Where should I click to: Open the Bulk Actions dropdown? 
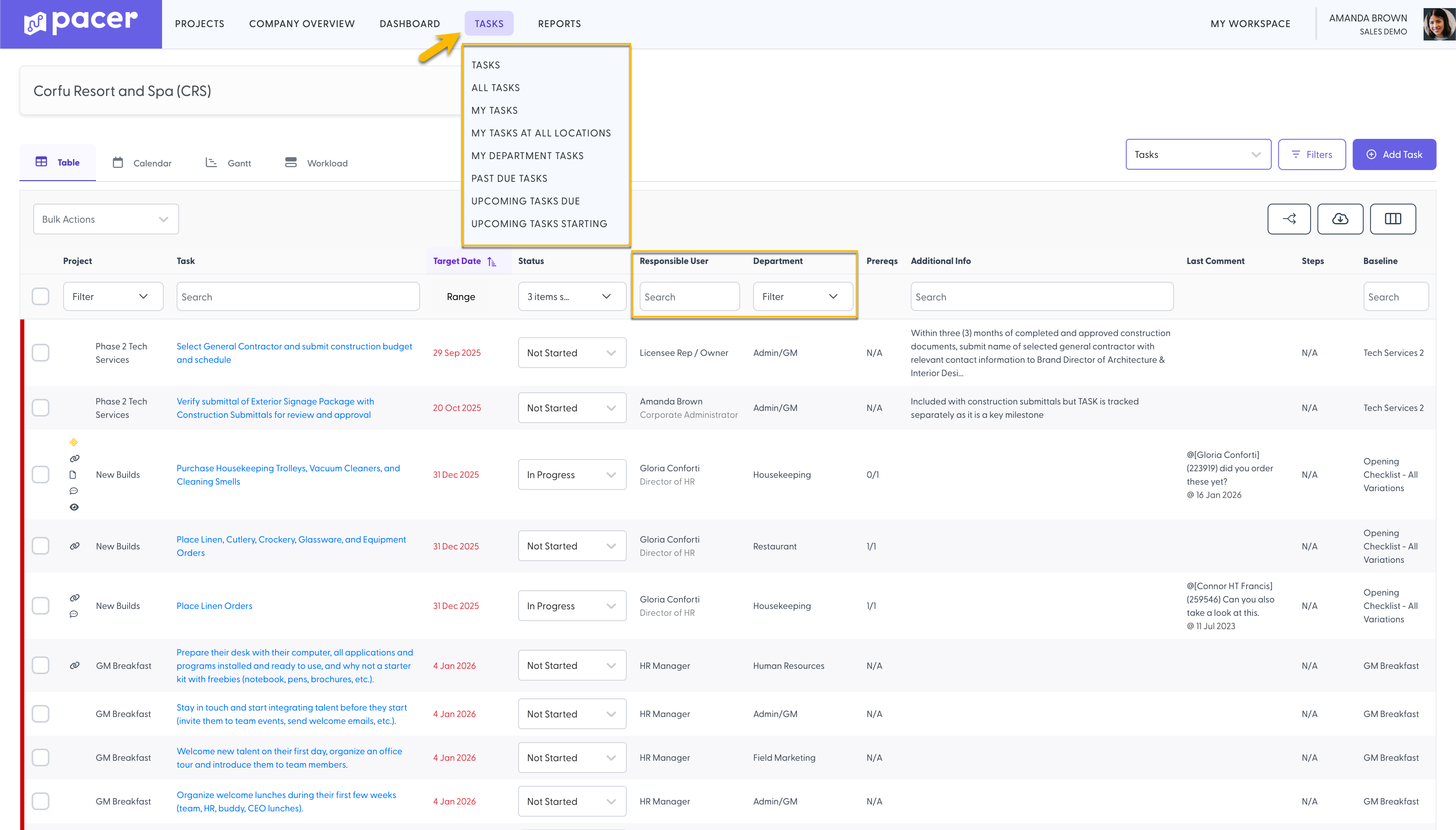tap(106, 219)
